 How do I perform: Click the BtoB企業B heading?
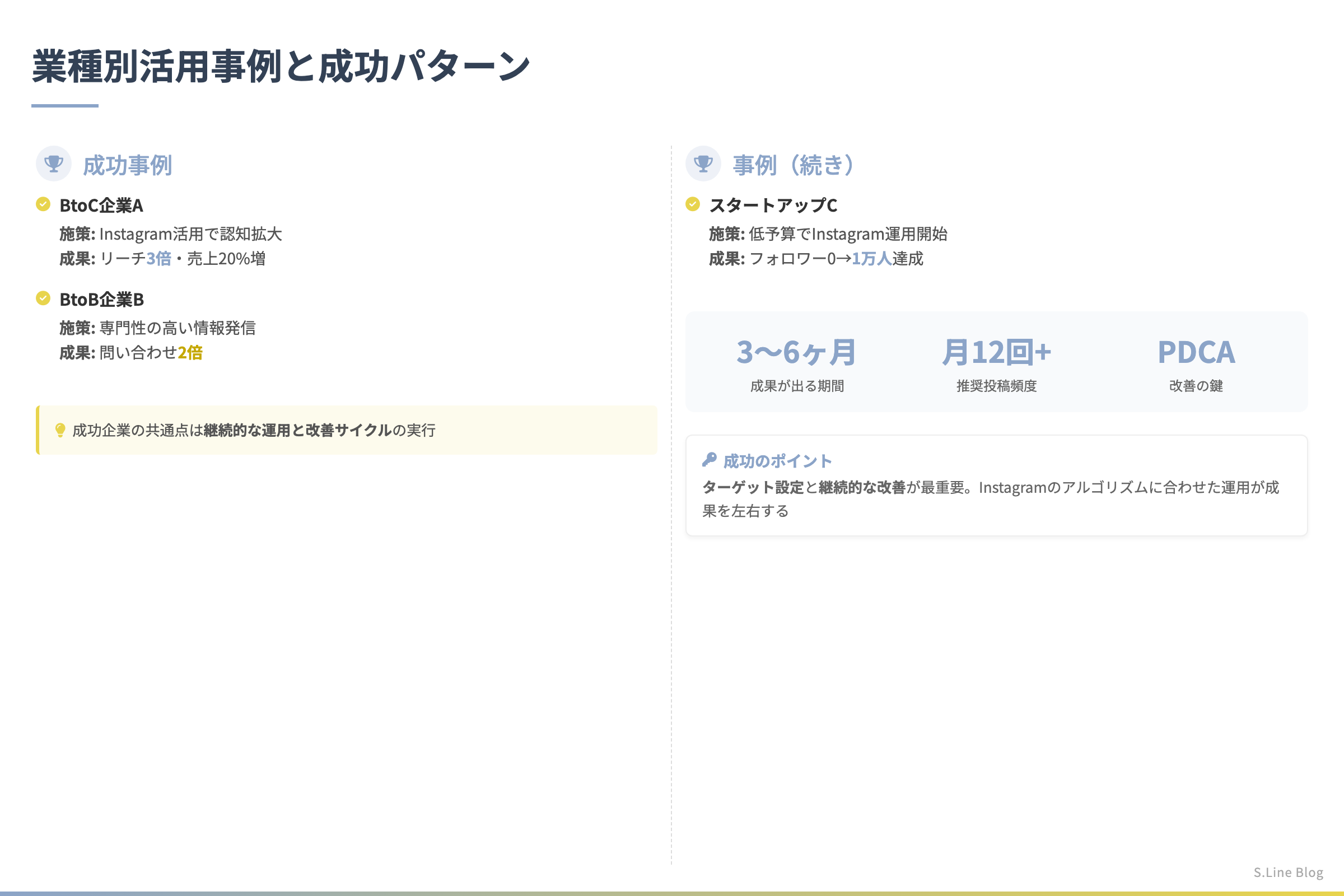[102, 300]
